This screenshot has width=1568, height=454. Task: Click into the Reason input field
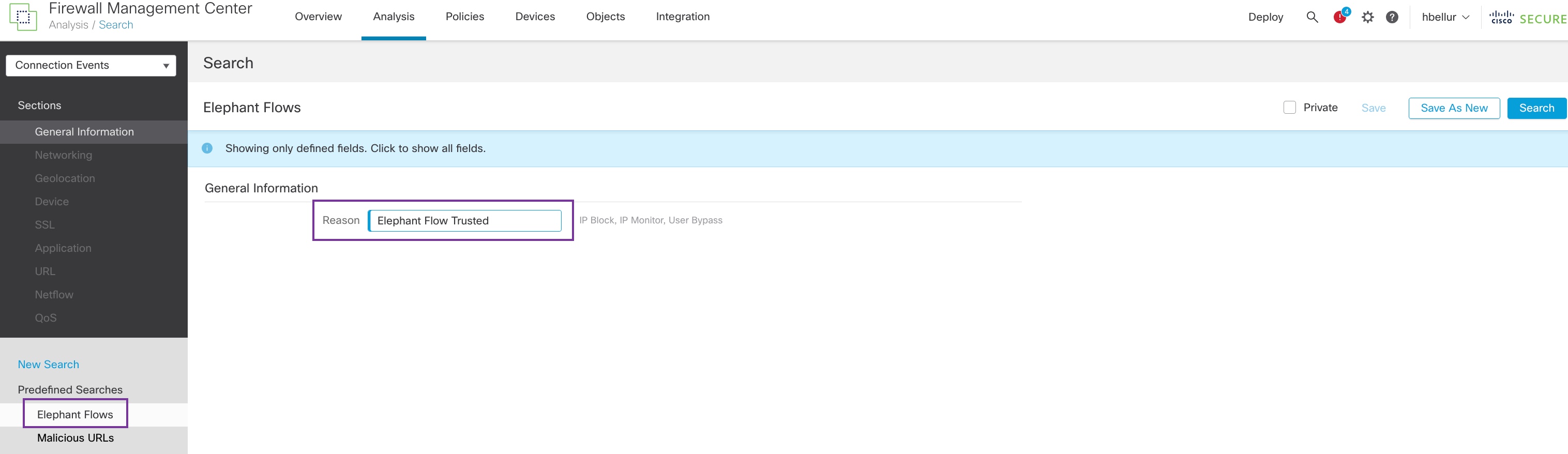(x=464, y=221)
